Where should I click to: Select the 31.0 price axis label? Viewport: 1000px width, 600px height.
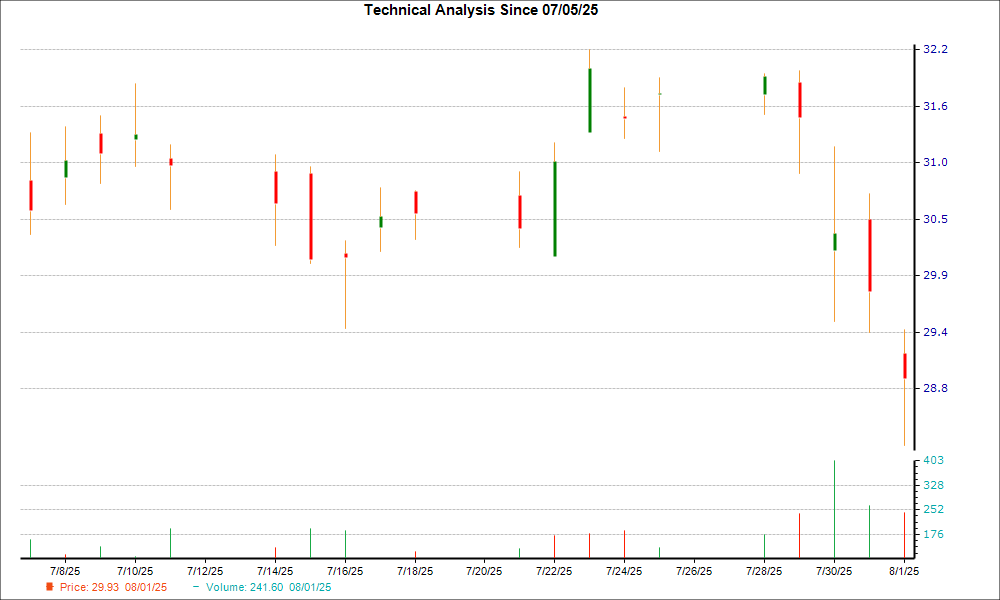[936, 163]
